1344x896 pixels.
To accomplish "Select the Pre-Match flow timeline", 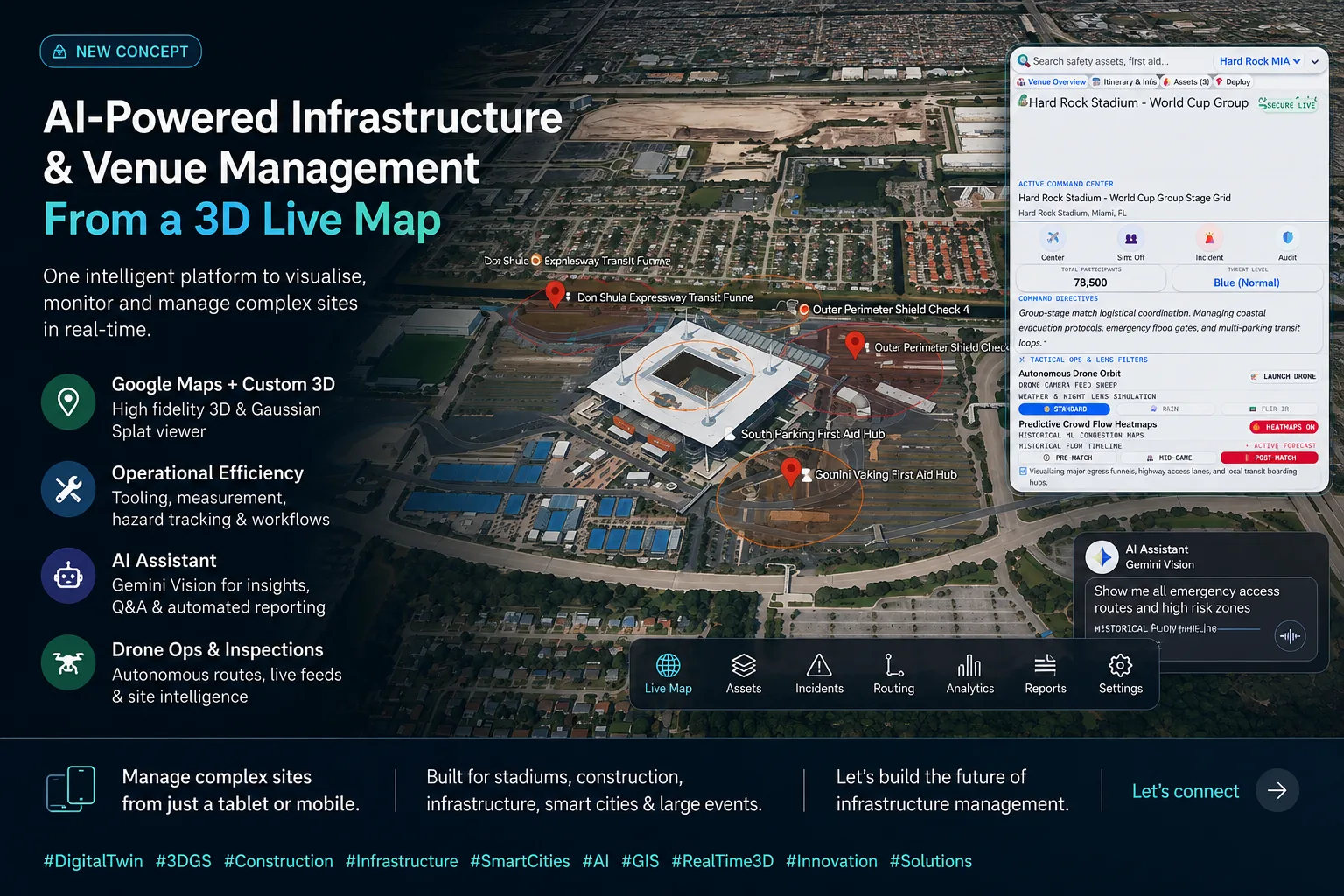I will pyautogui.click(x=1068, y=458).
